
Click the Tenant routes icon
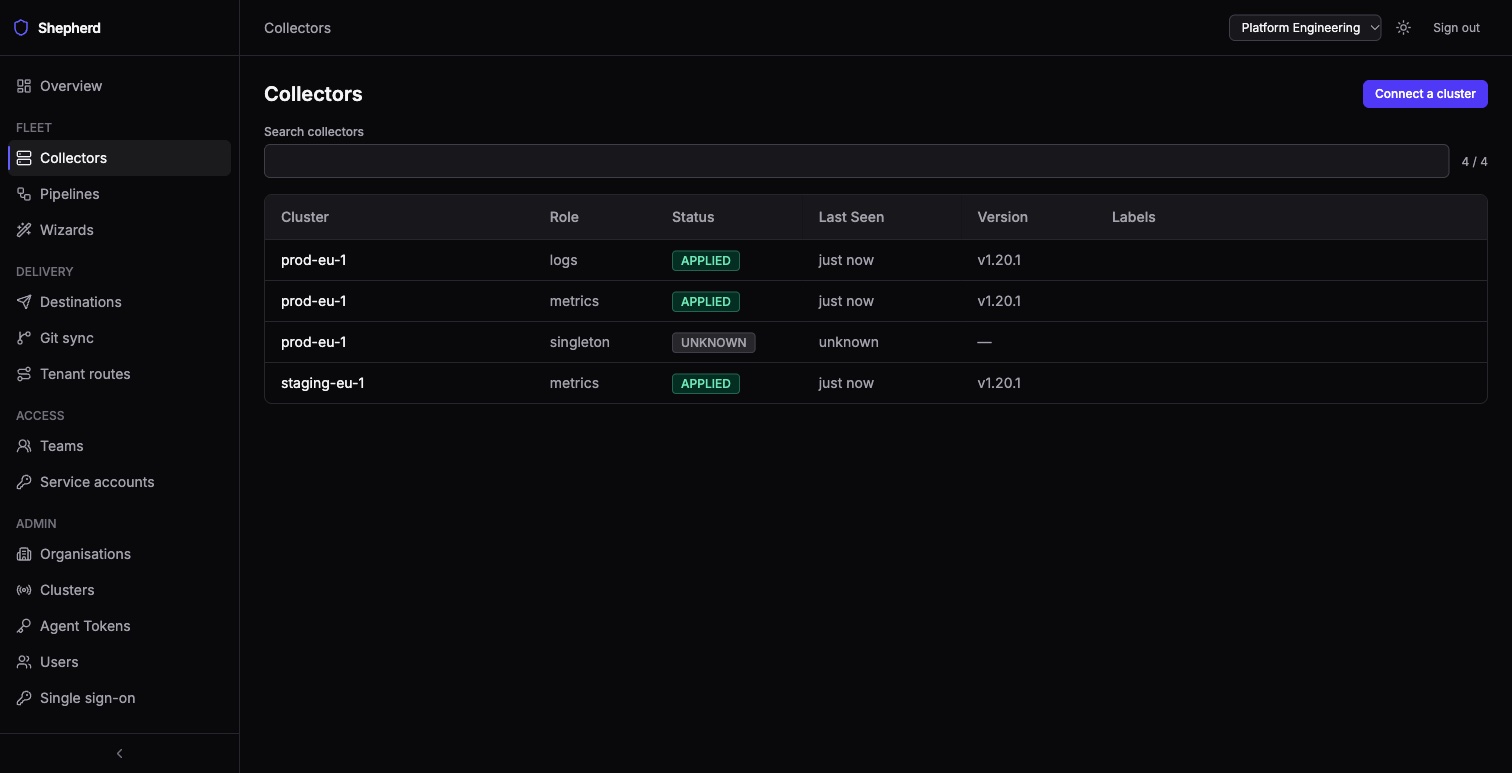(24, 374)
